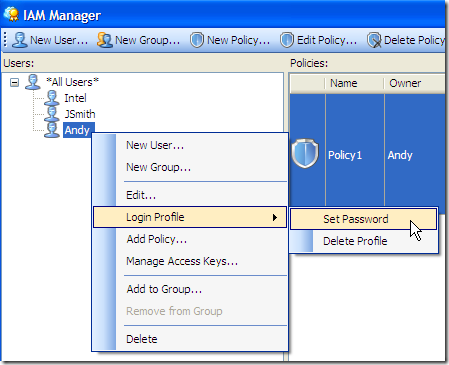Click the New Group... toolbar label
Viewport: 449px width, 365px height.
pyautogui.click(x=147, y=40)
